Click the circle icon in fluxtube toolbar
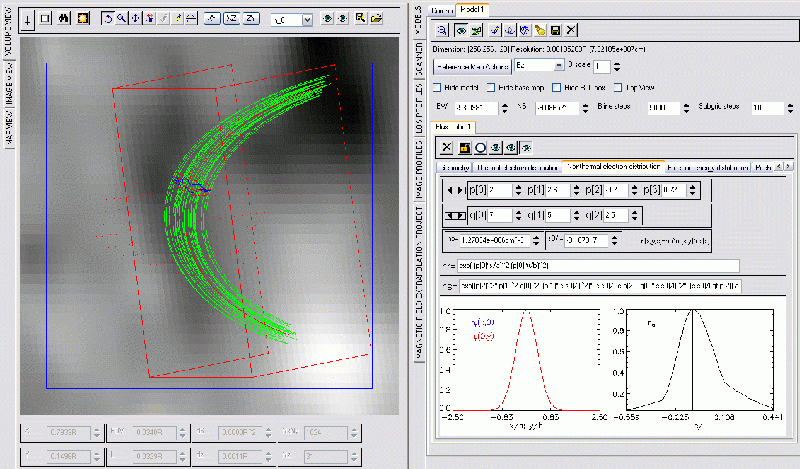This screenshot has height=469, width=800. 479,148
